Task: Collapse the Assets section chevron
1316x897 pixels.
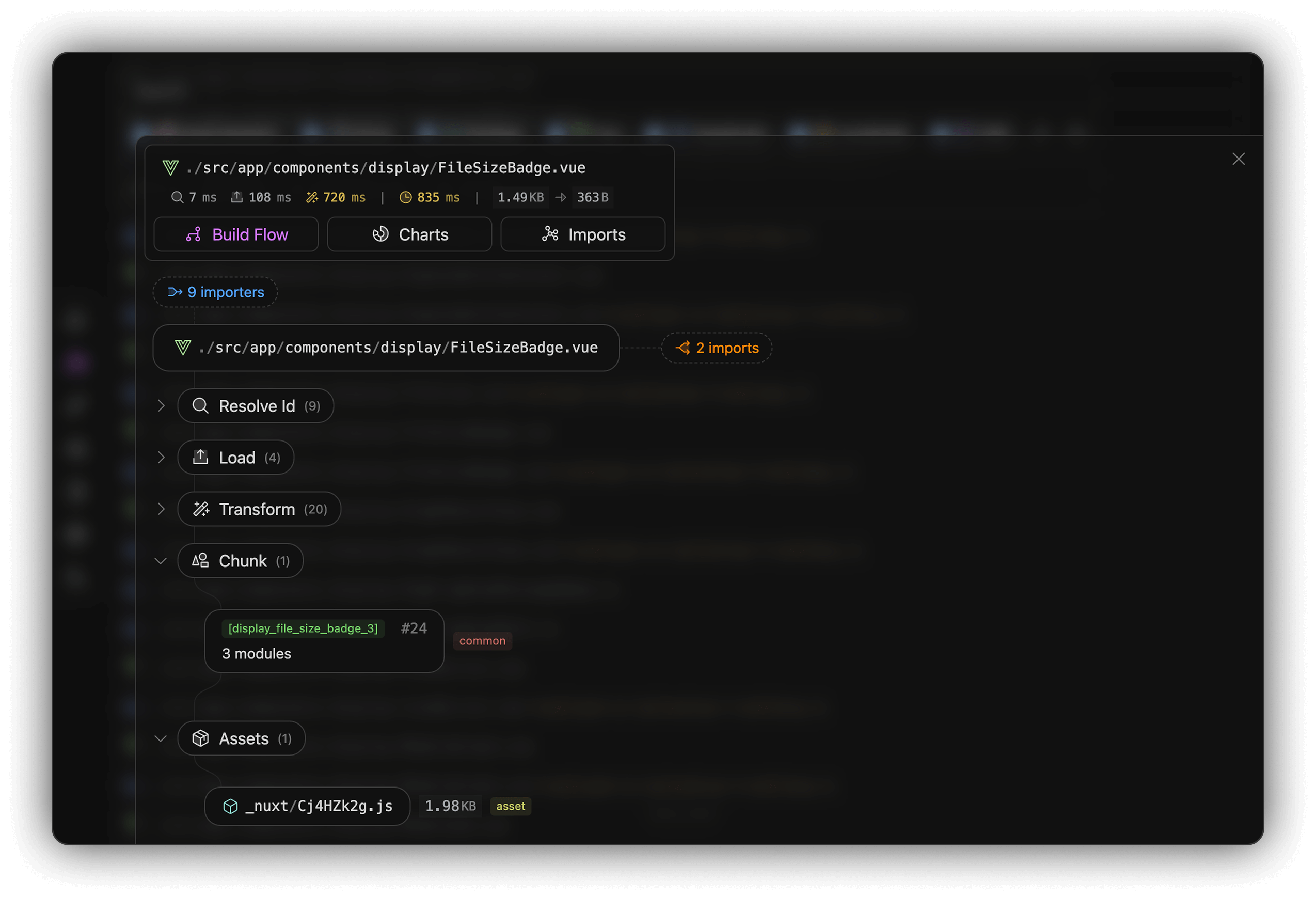Action: 161,738
